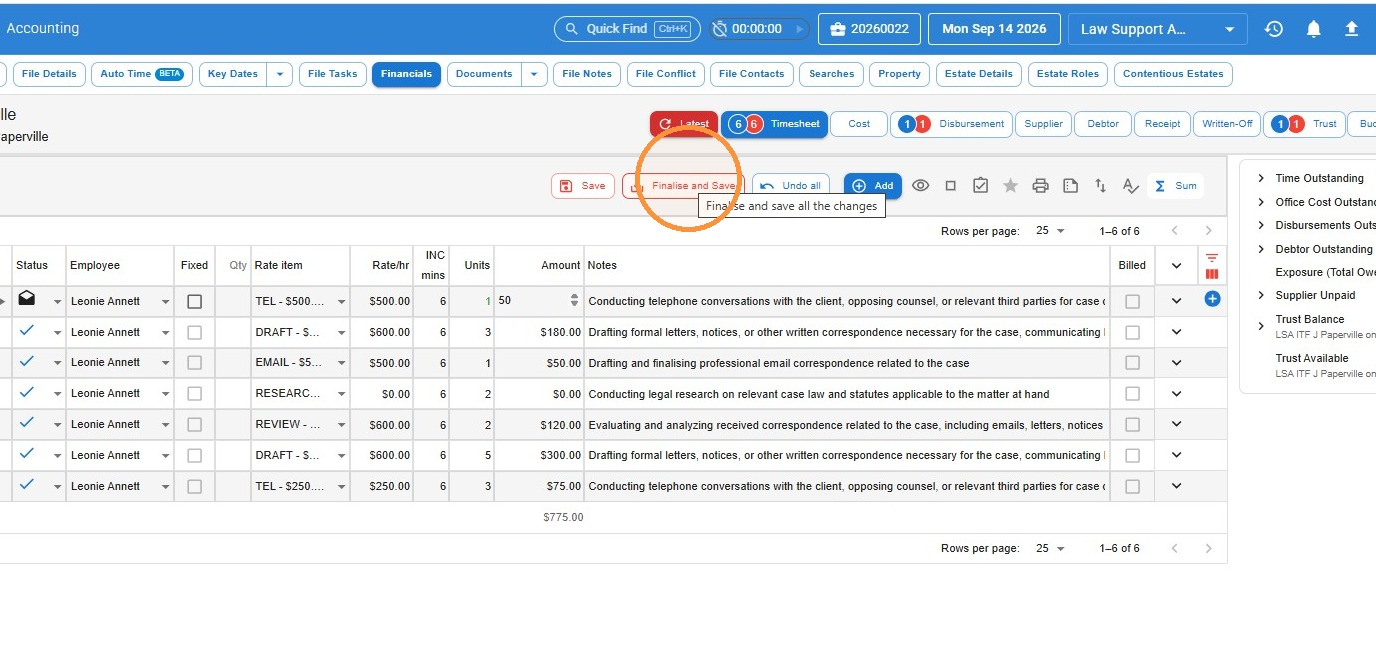Click the blue Add button
Screen dimensions: 1376x672
point(872,186)
